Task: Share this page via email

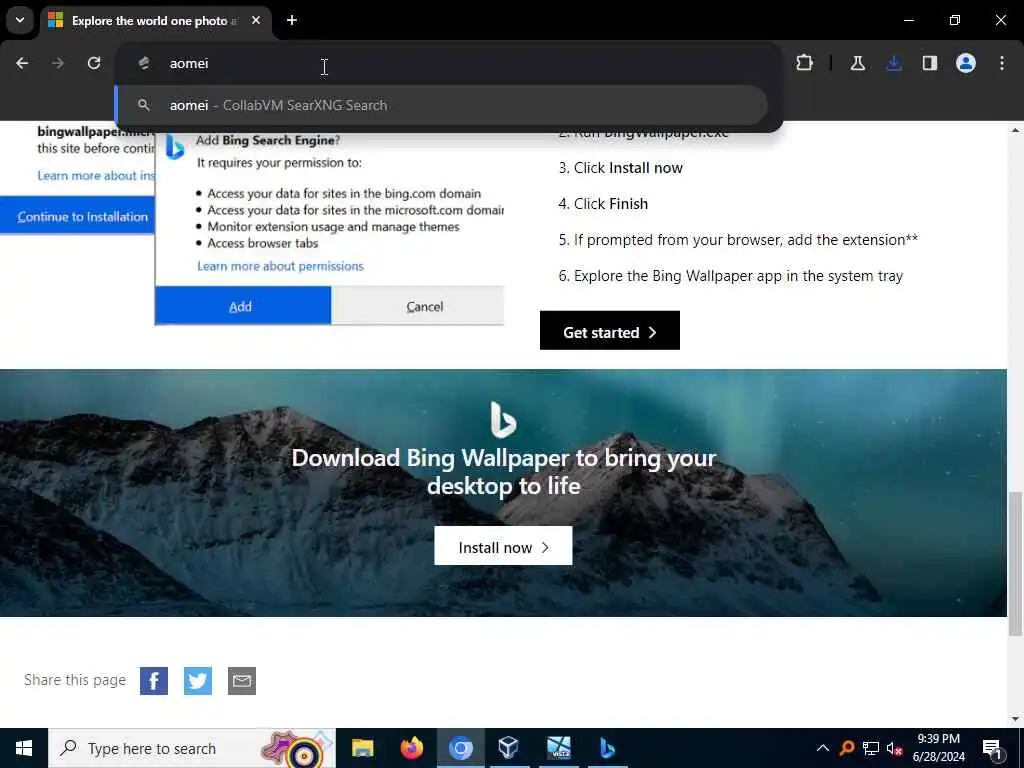Action: click(x=242, y=681)
